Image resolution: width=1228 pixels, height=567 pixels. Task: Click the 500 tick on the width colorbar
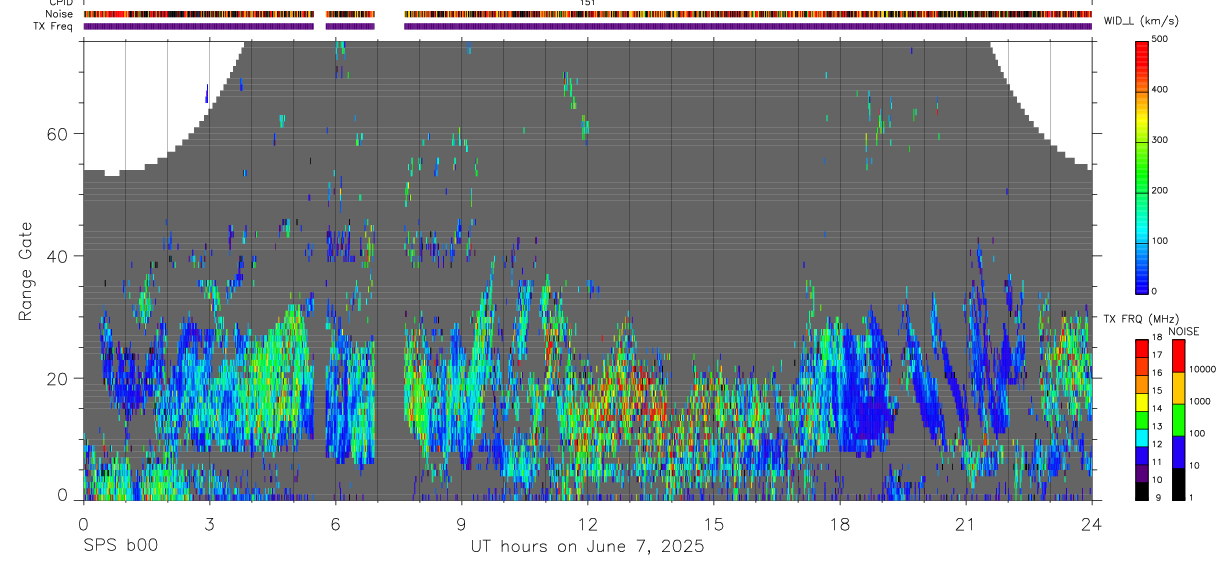tap(1159, 39)
